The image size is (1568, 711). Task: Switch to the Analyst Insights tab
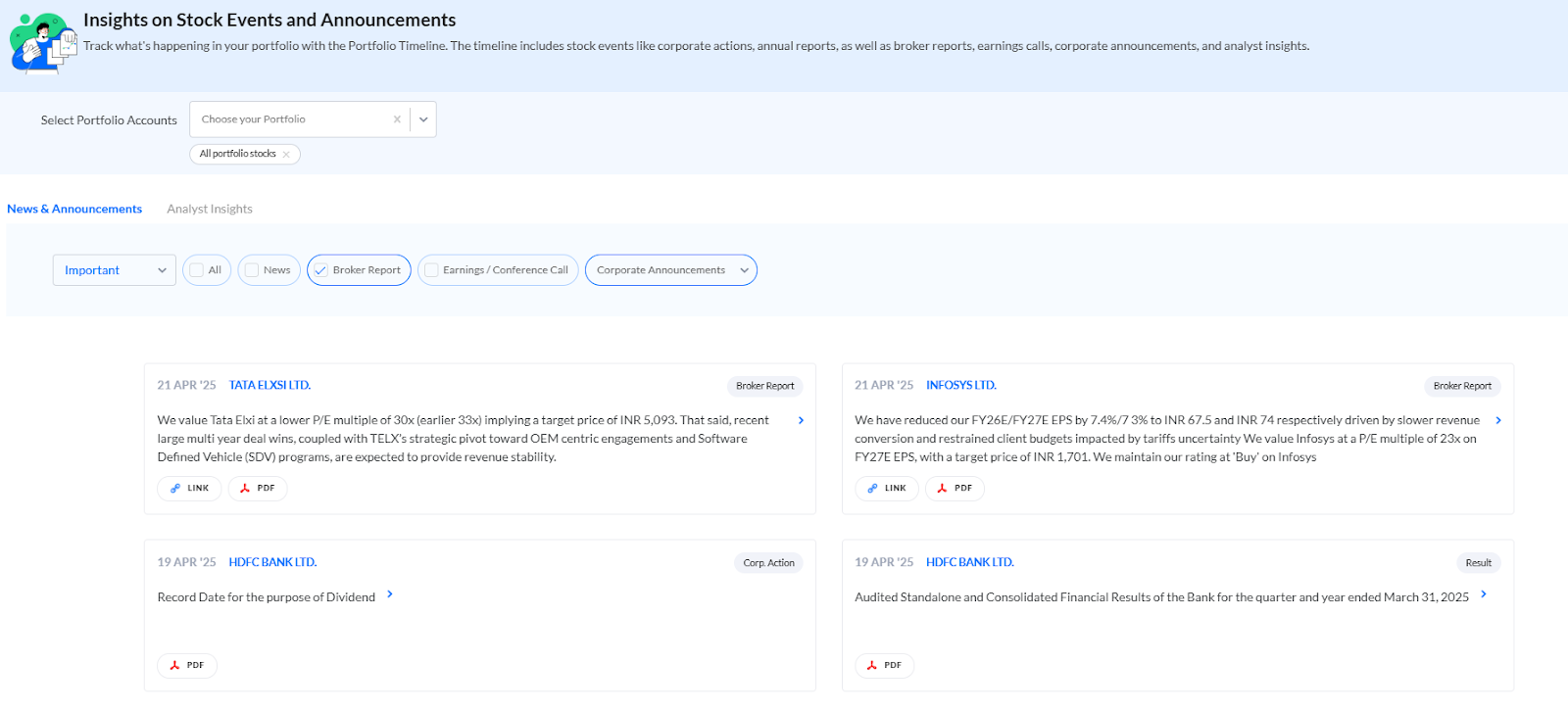tap(210, 209)
